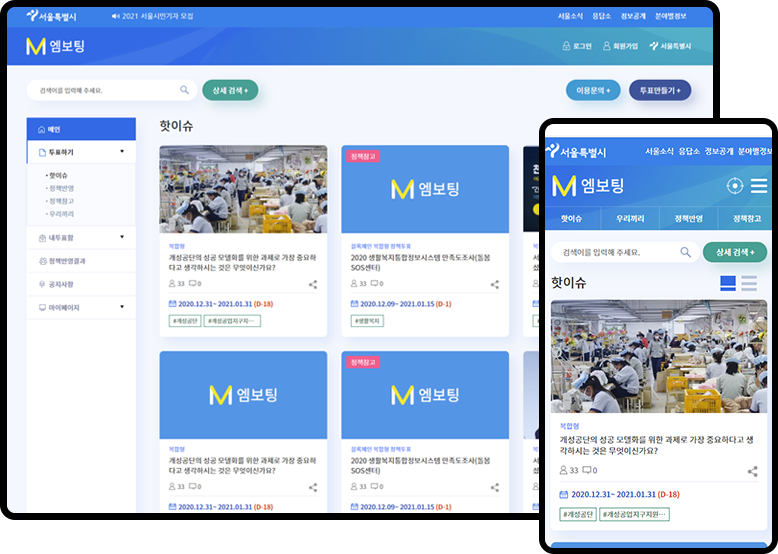Open 서울소식 link in the mobile view
This screenshot has width=778, height=554.
659,151
